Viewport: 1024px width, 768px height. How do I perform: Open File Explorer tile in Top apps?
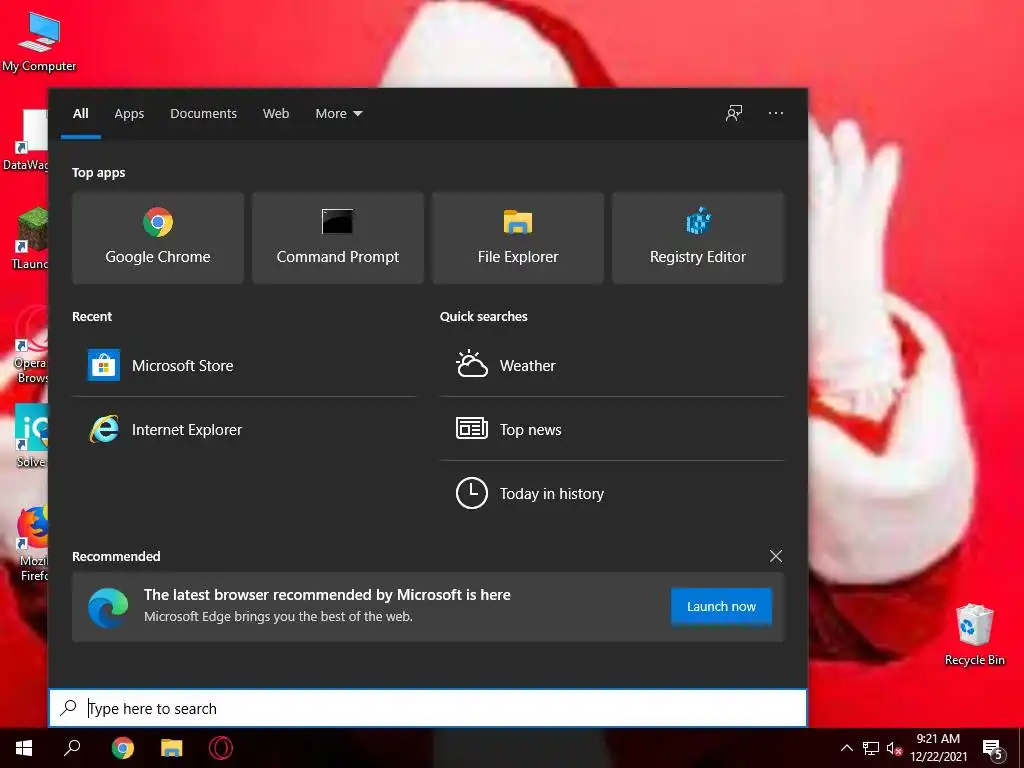518,238
